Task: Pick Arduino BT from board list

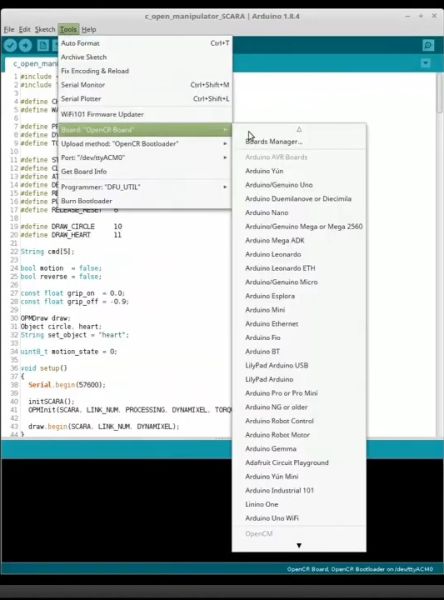Action: coord(299,351)
